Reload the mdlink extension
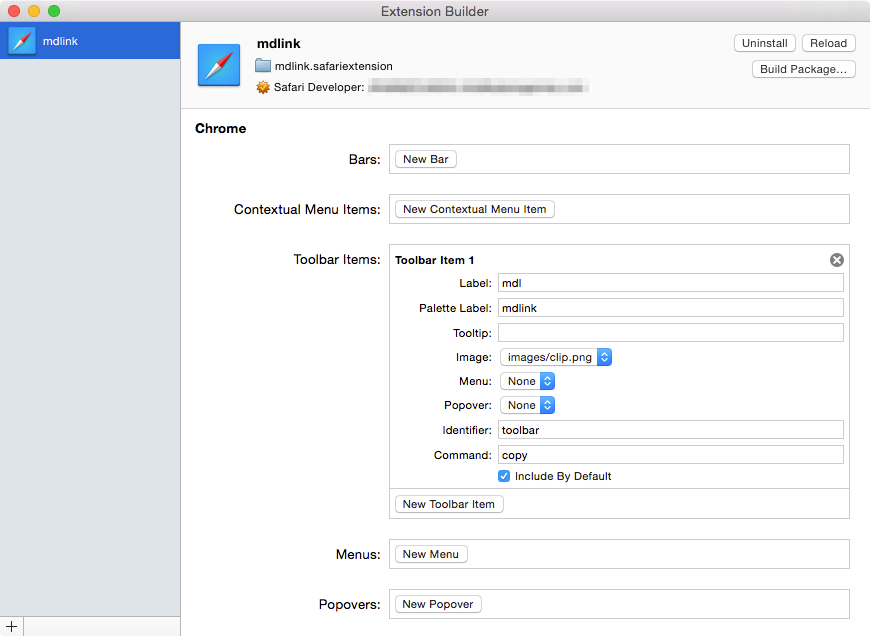The image size is (870, 636). coord(828,43)
